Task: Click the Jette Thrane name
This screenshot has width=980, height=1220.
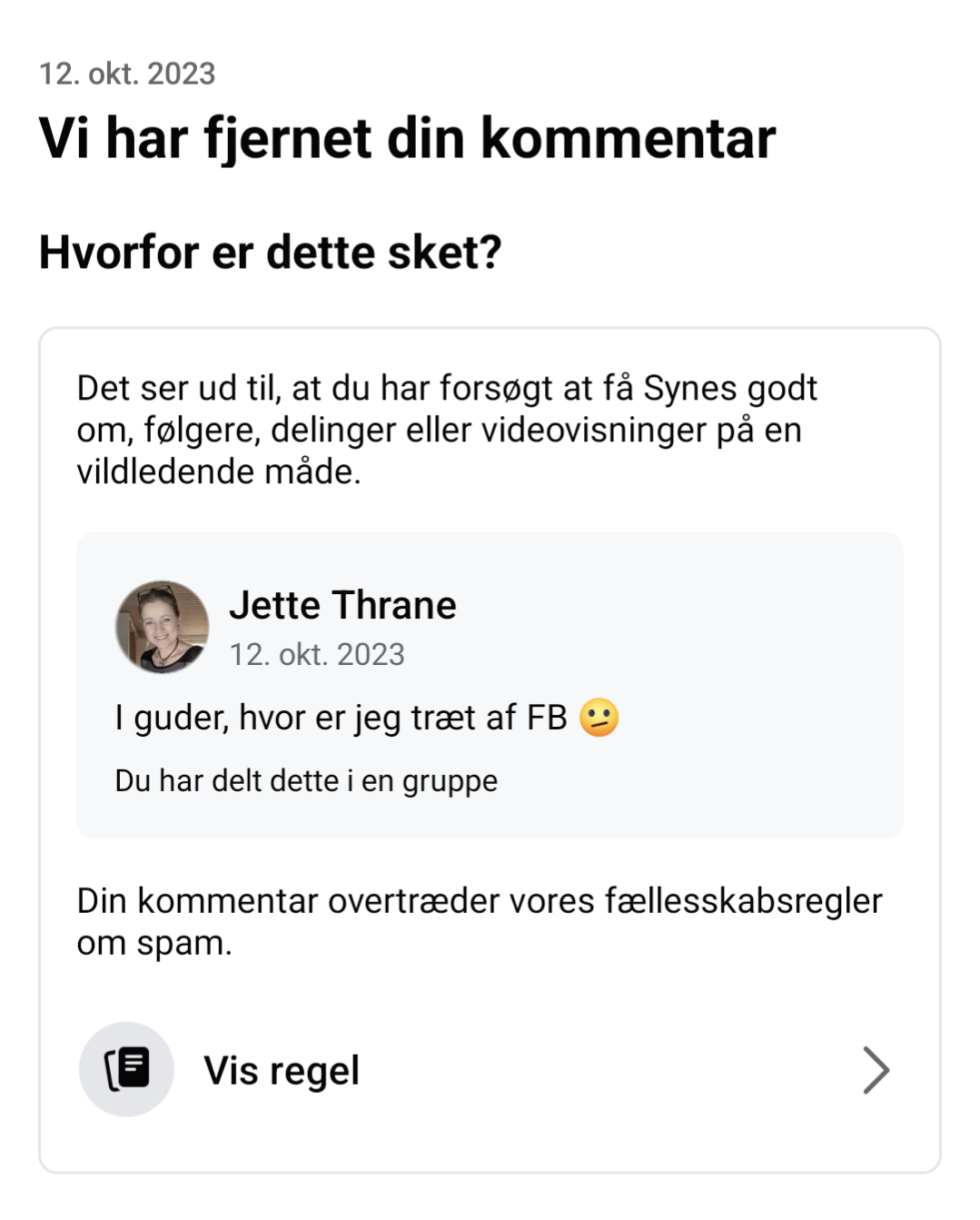Action: 342,605
